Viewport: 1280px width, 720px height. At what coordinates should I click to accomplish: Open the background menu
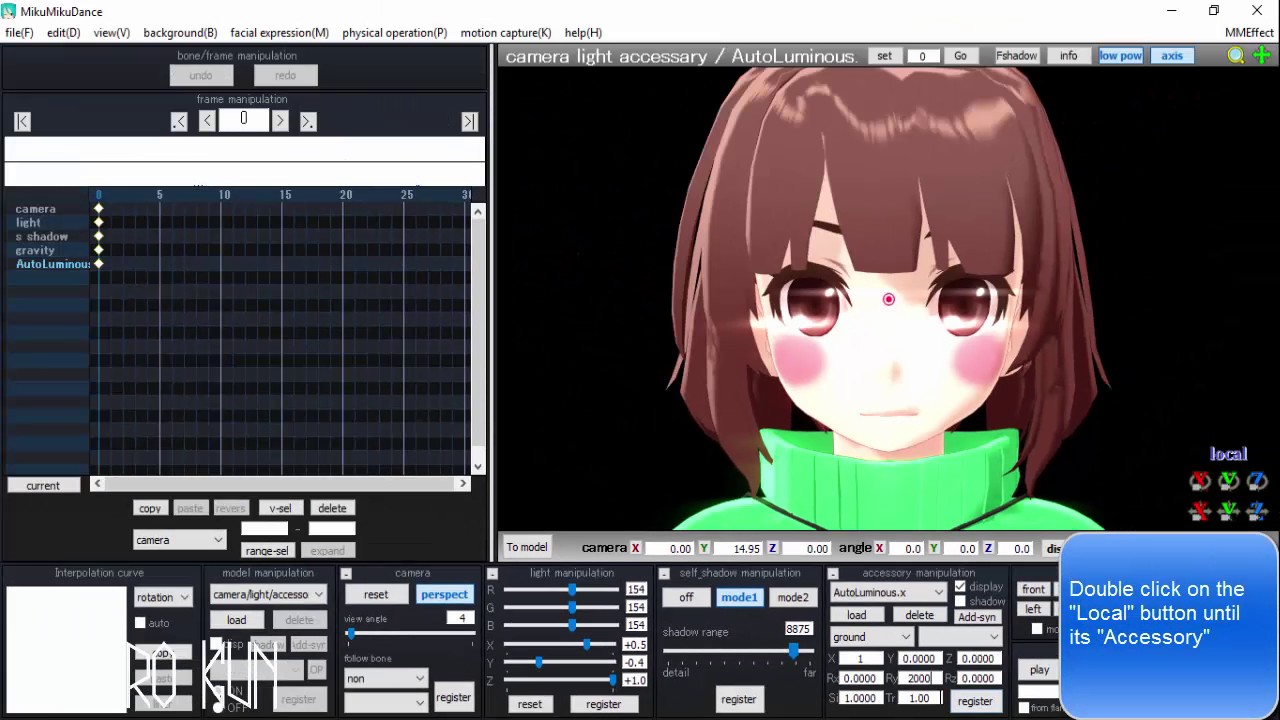click(x=180, y=33)
